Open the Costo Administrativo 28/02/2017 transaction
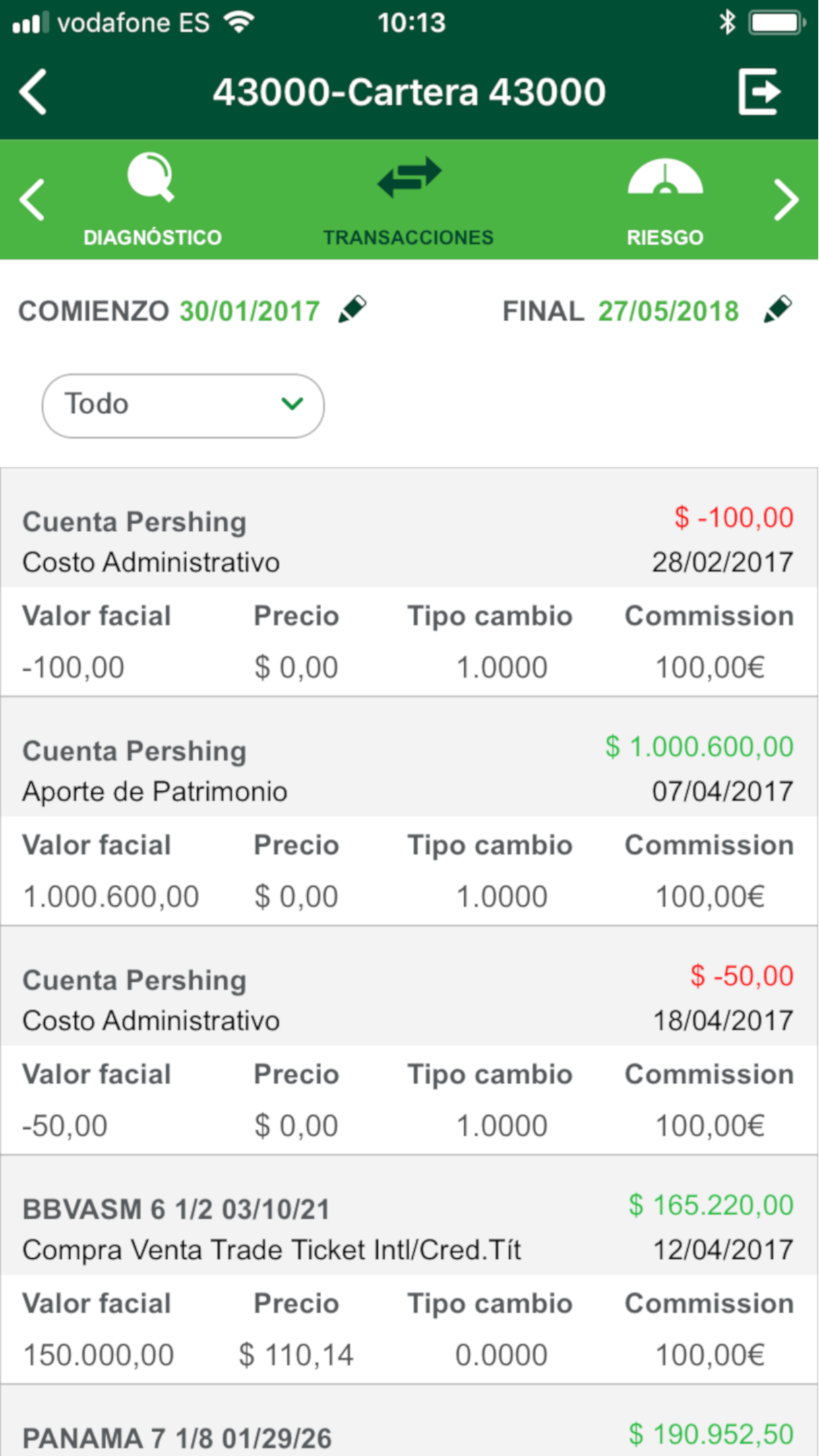This screenshot has height=1456, width=819. 409,542
